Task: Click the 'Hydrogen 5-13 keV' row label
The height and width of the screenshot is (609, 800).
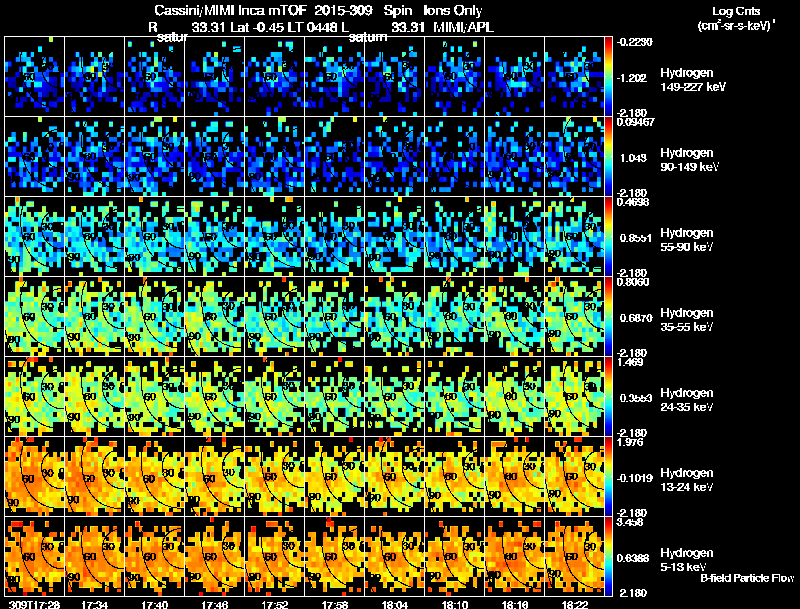Action: pyautogui.click(x=687, y=560)
